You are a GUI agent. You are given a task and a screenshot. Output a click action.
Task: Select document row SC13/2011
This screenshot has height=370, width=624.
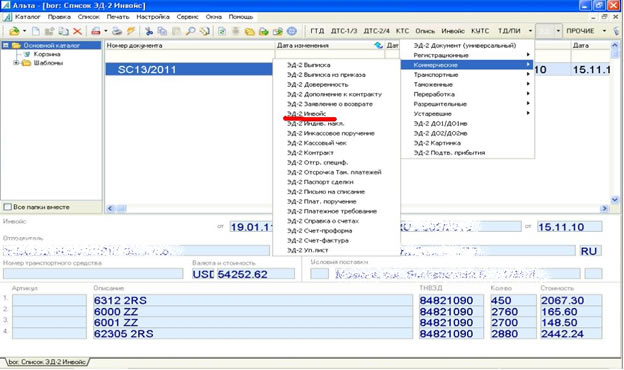(189, 70)
